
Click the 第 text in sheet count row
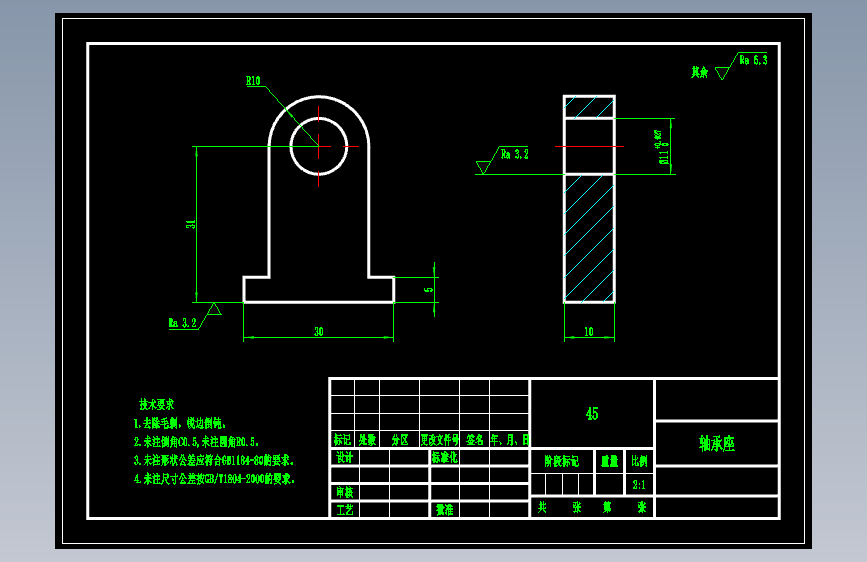607,507
